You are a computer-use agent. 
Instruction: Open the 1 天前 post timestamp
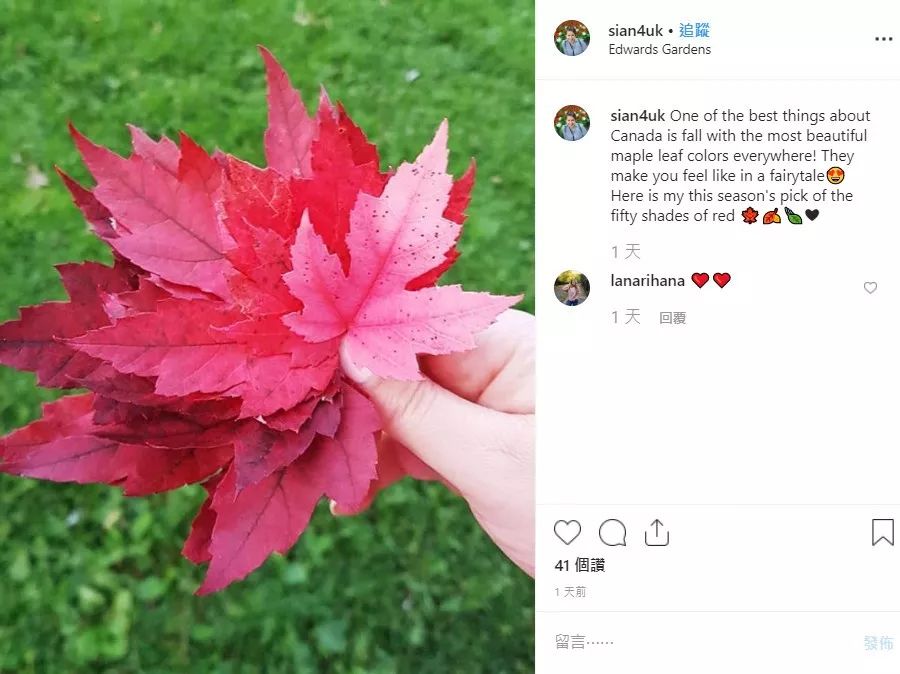point(570,592)
